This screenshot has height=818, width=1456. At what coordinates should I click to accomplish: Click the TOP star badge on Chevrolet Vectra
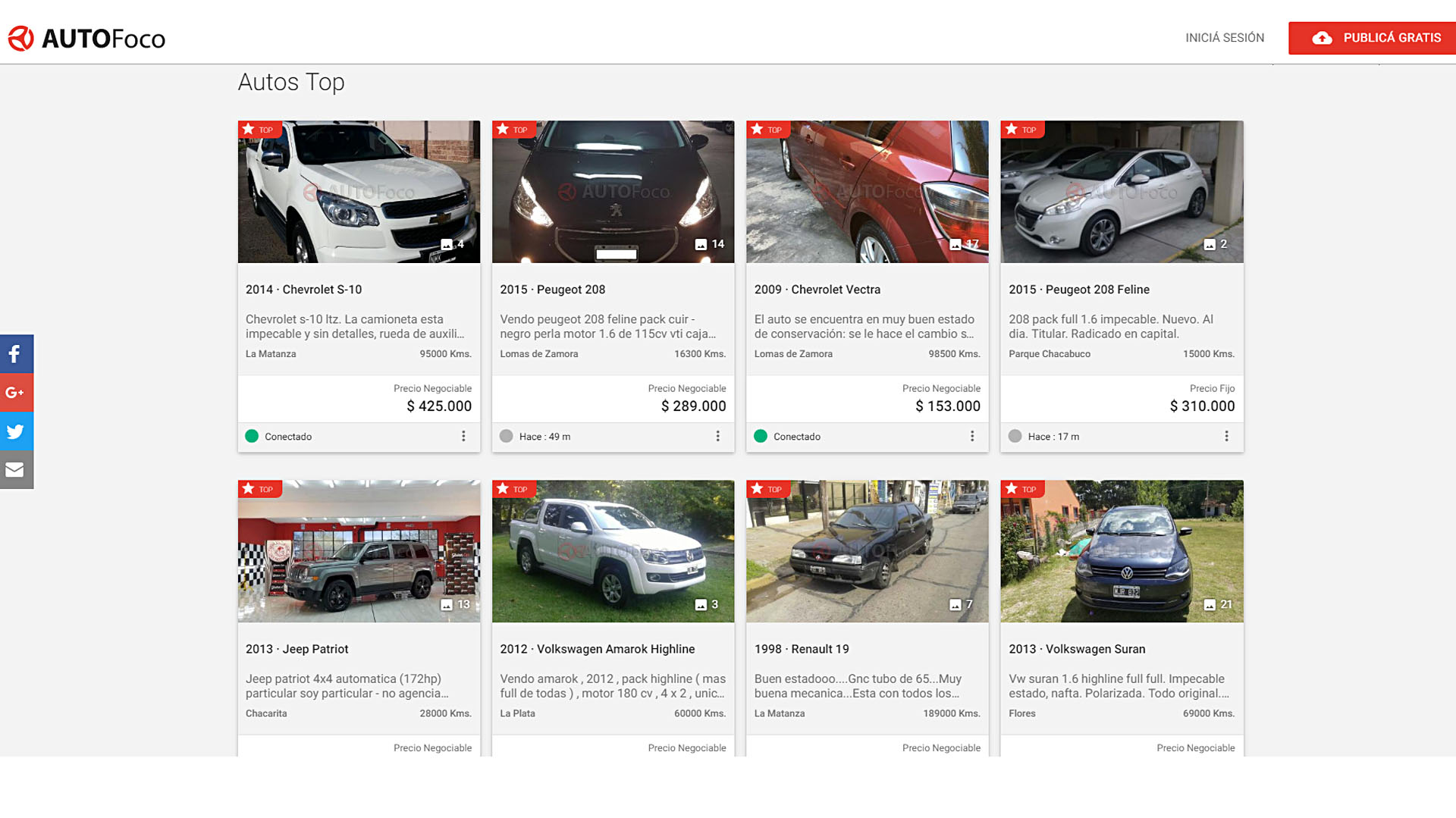[768, 130]
